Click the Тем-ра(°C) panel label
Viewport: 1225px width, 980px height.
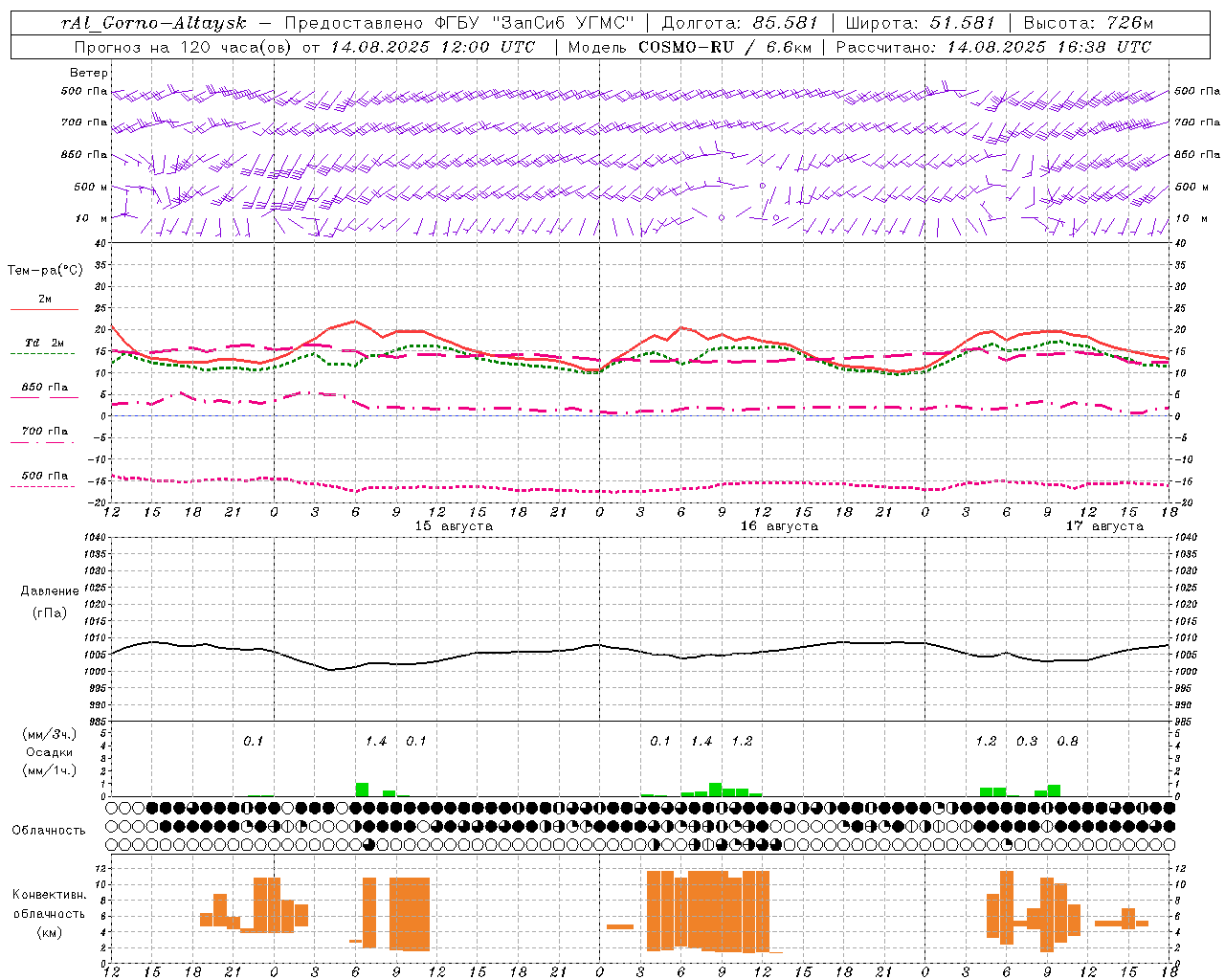point(45,271)
